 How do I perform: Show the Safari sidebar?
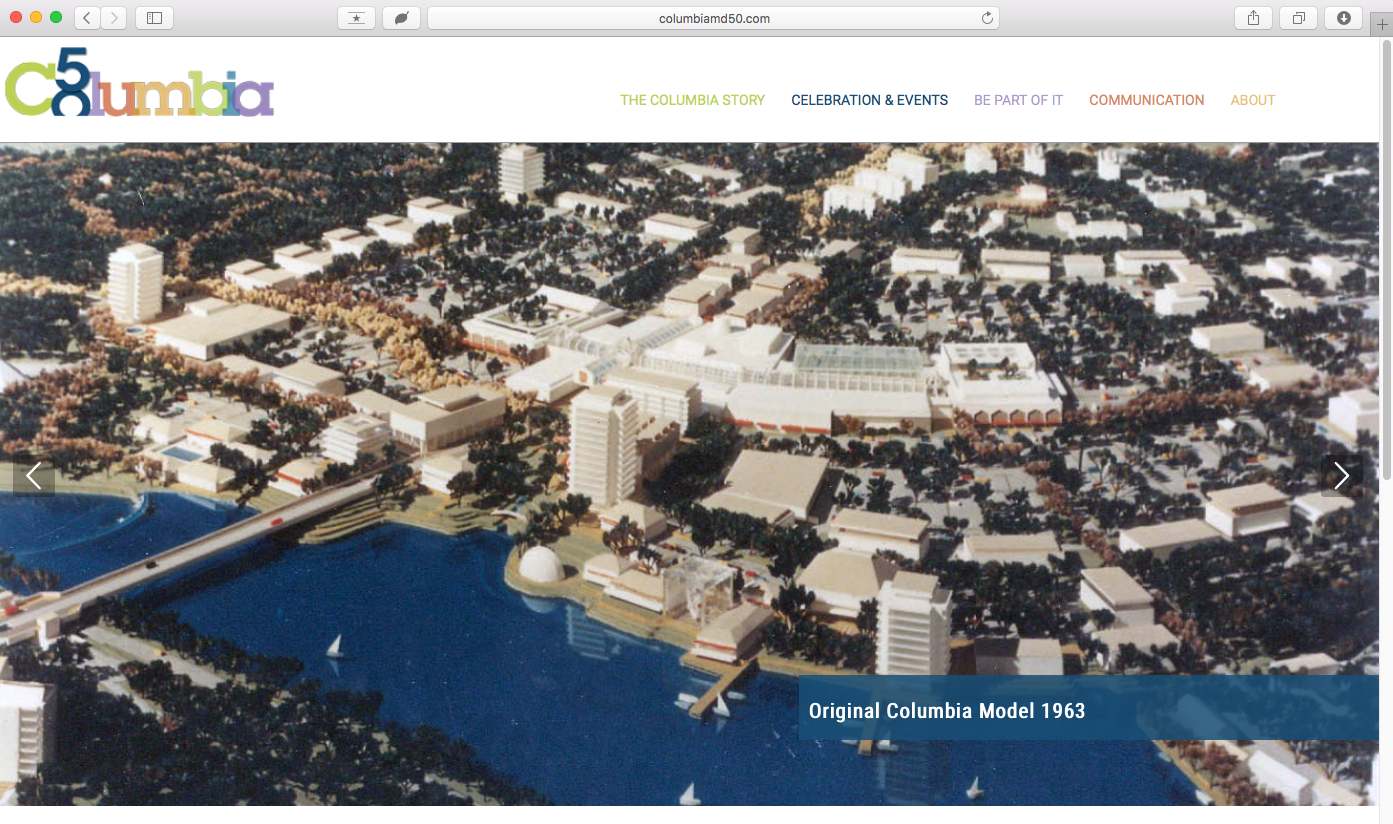coord(154,18)
